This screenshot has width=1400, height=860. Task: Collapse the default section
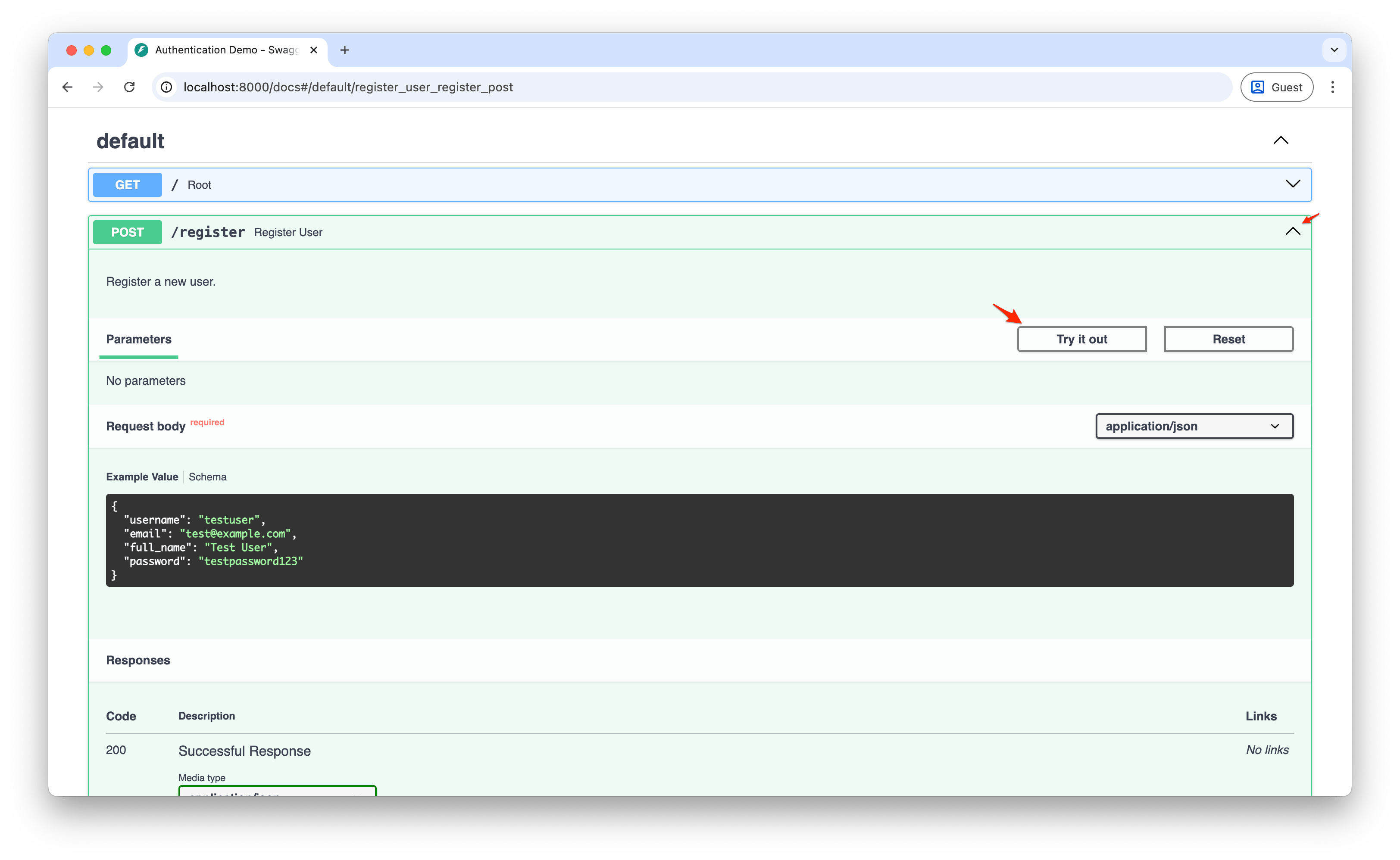point(1281,140)
